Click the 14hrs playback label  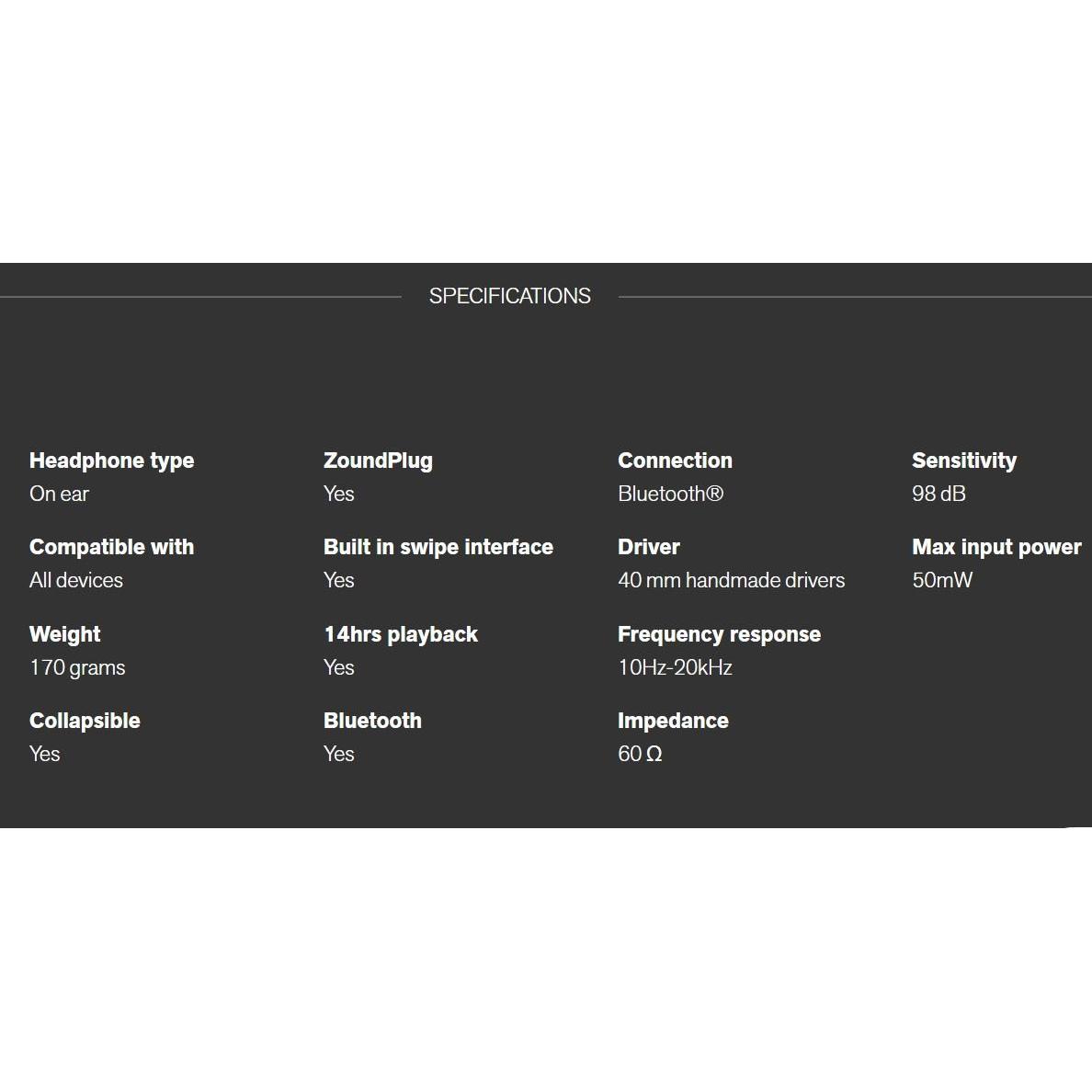[401, 634]
